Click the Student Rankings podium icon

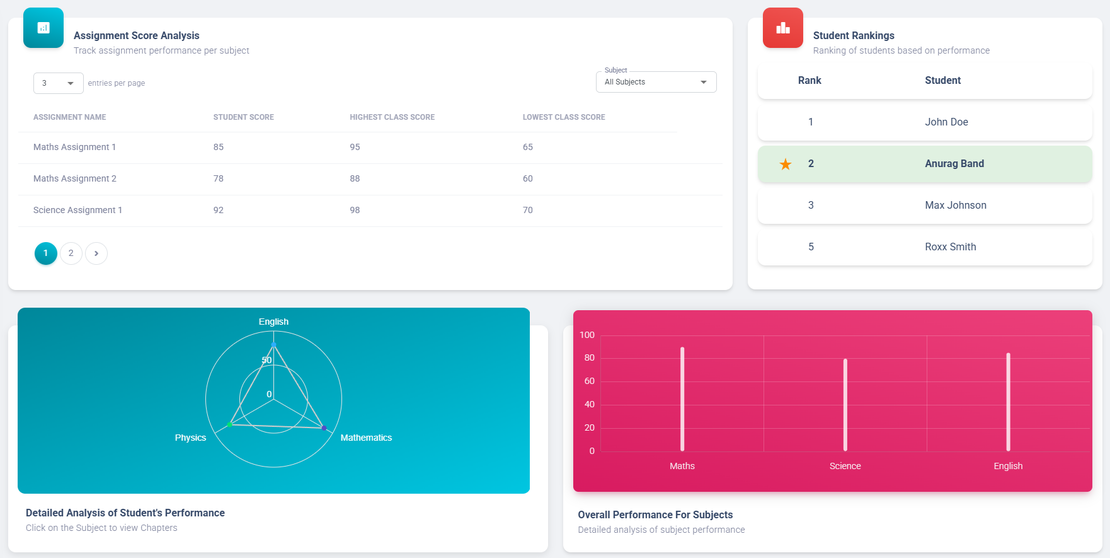pos(782,28)
